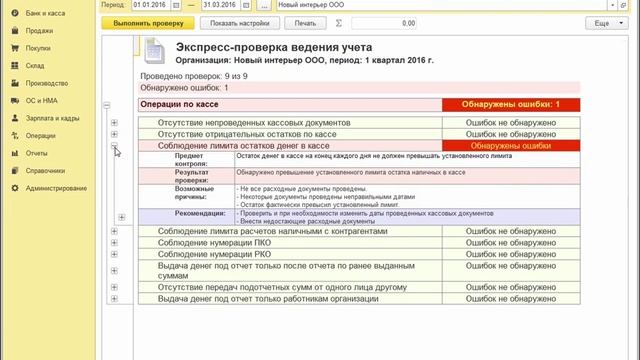Click the organization field Новый интерьер ООО
This screenshot has width=640, height=360.
point(442,5)
